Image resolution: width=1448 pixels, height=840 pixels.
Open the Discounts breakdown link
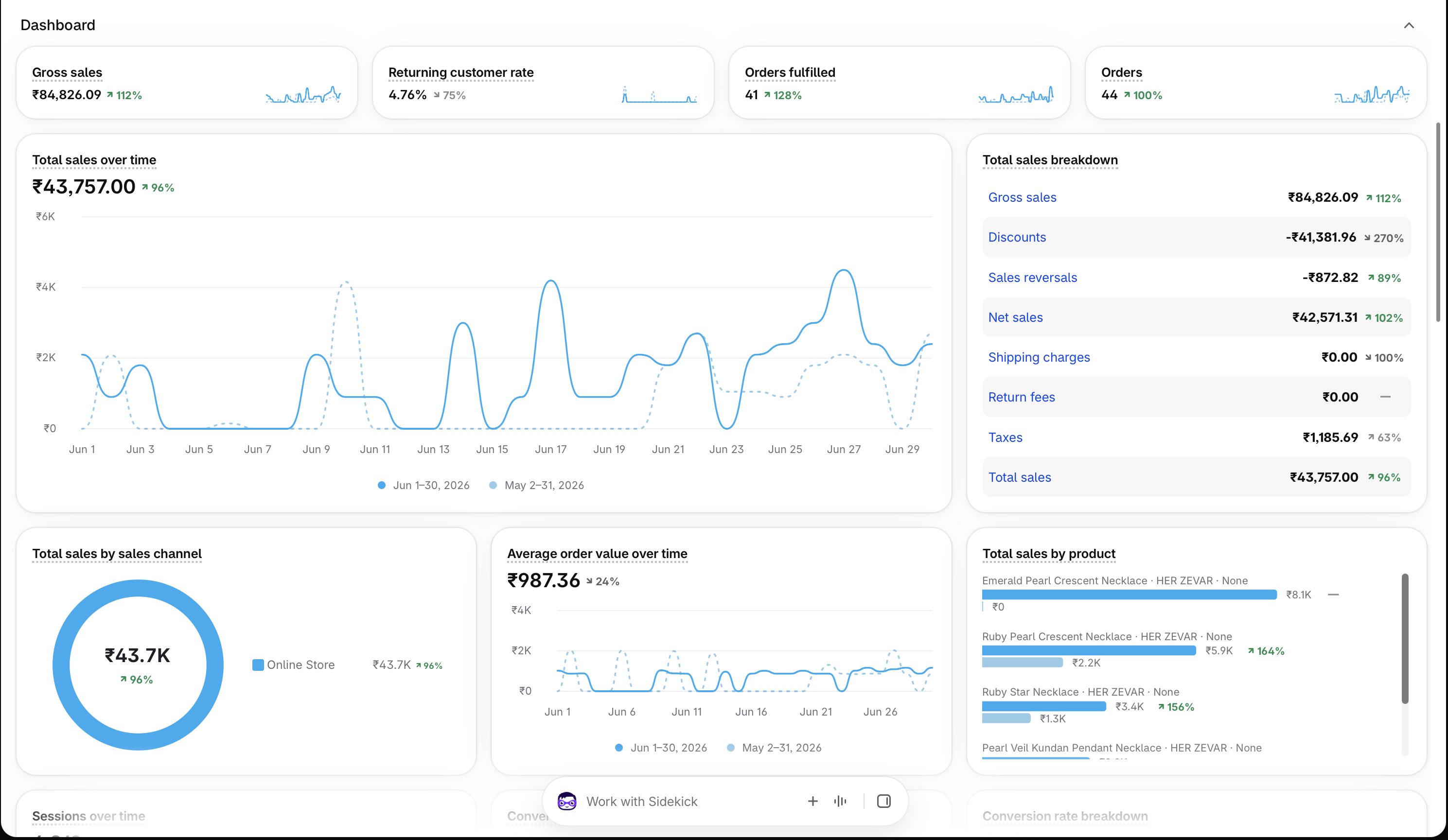tap(1017, 237)
